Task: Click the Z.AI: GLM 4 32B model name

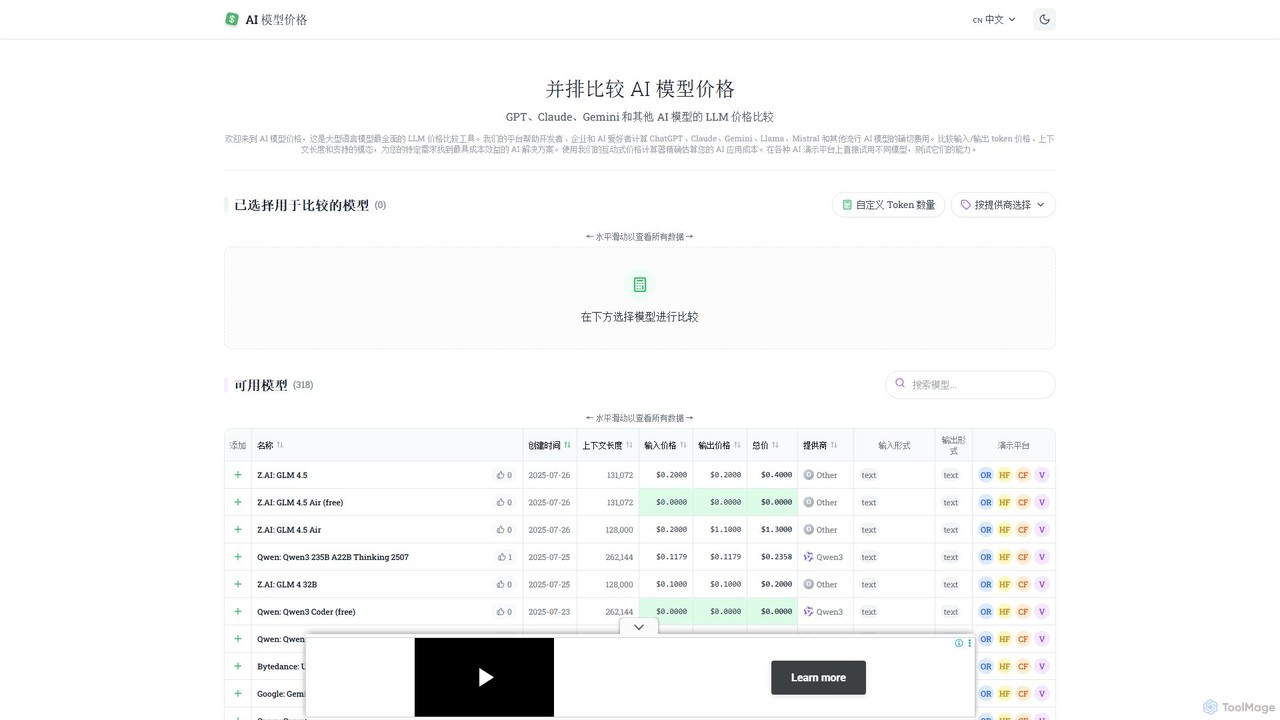Action: [287, 584]
